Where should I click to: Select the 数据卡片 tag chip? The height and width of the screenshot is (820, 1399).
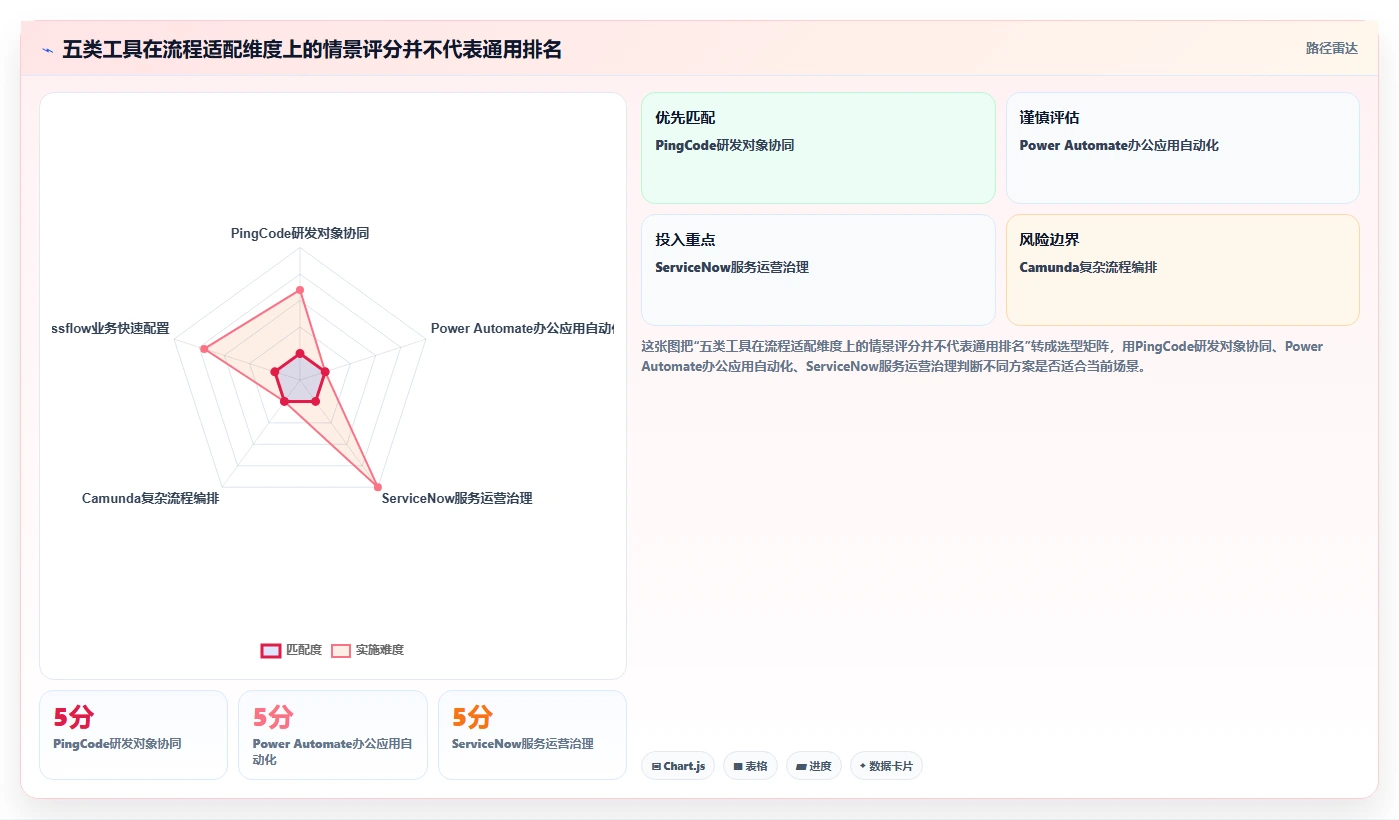click(x=886, y=766)
